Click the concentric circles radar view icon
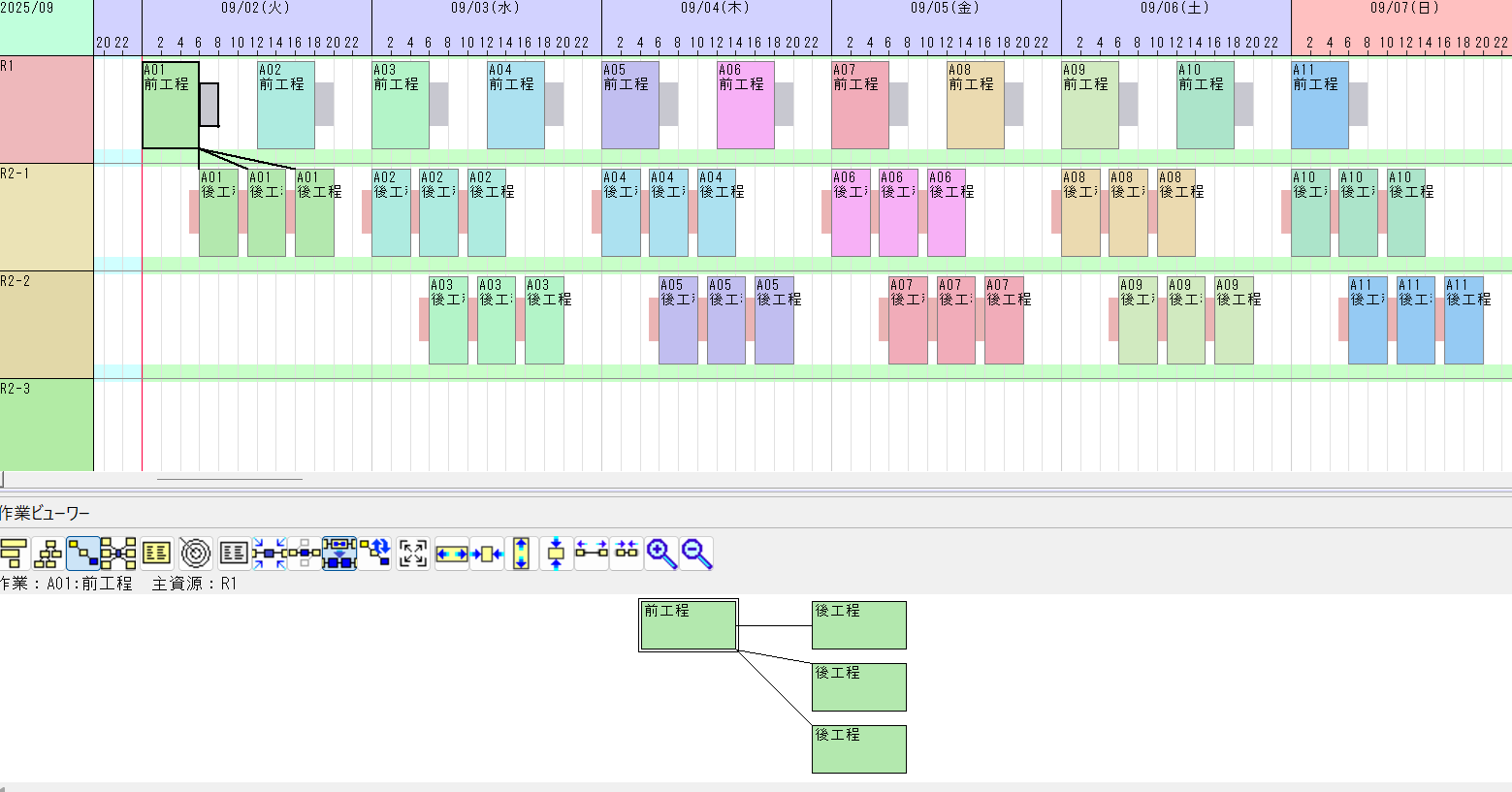This screenshot has width=1512, height=792. 196,554
